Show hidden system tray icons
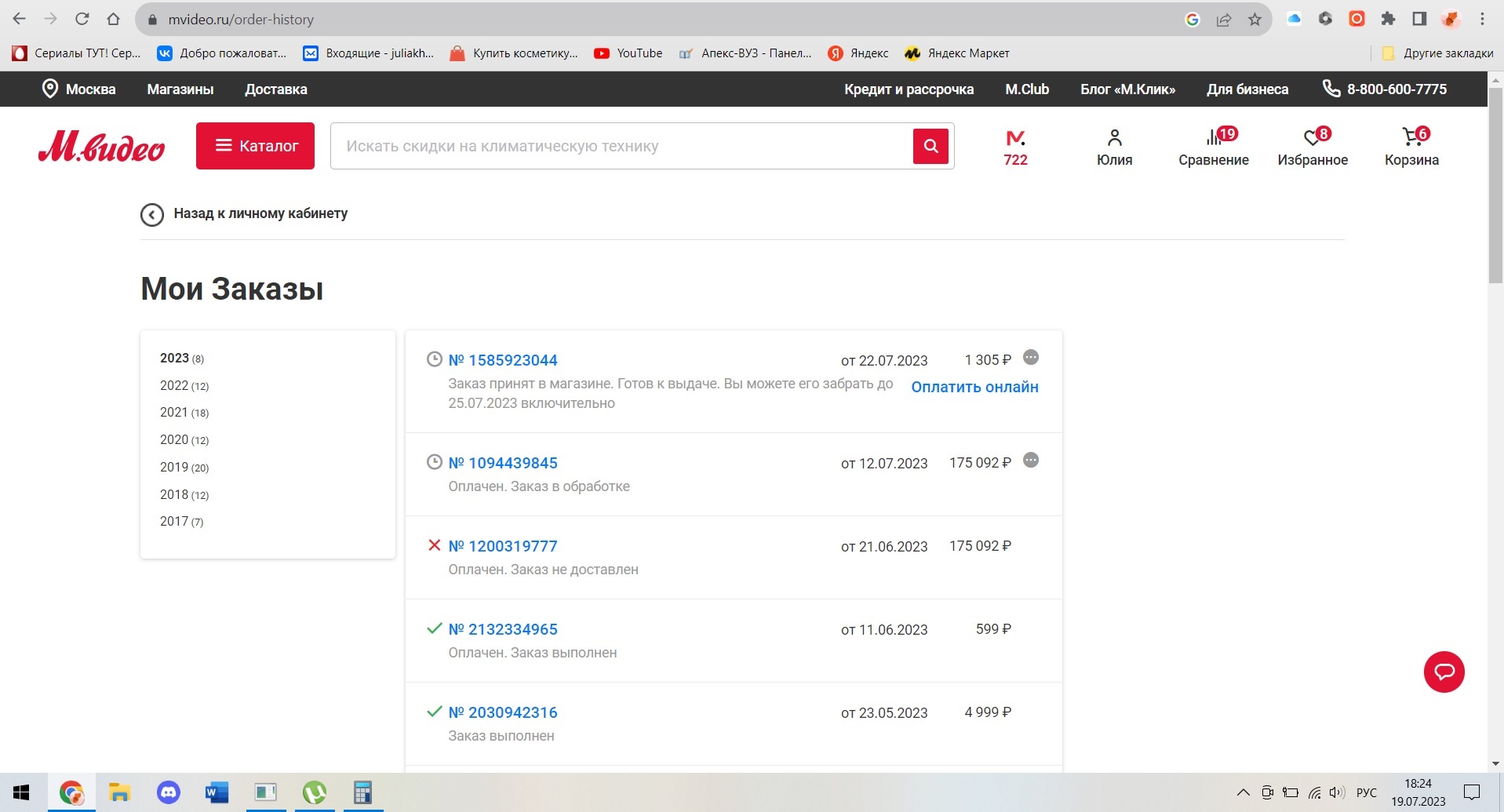The width and height of the screenshot is (1504, 812). tap(1243, 792)
